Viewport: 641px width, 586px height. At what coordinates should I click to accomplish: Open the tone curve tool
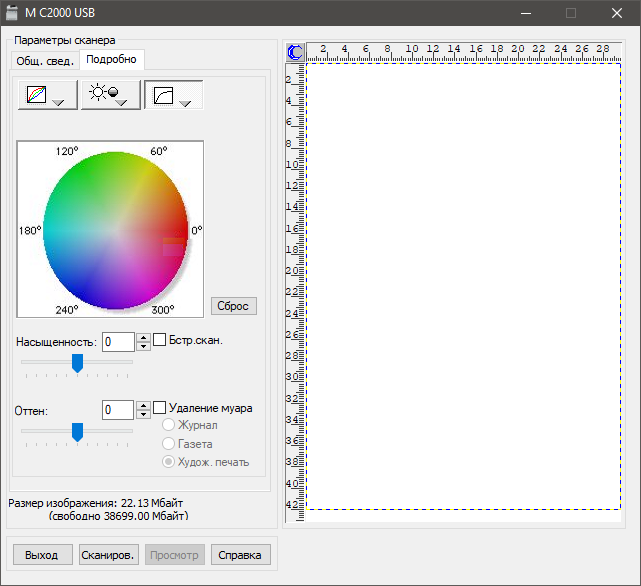coord(173,96)
